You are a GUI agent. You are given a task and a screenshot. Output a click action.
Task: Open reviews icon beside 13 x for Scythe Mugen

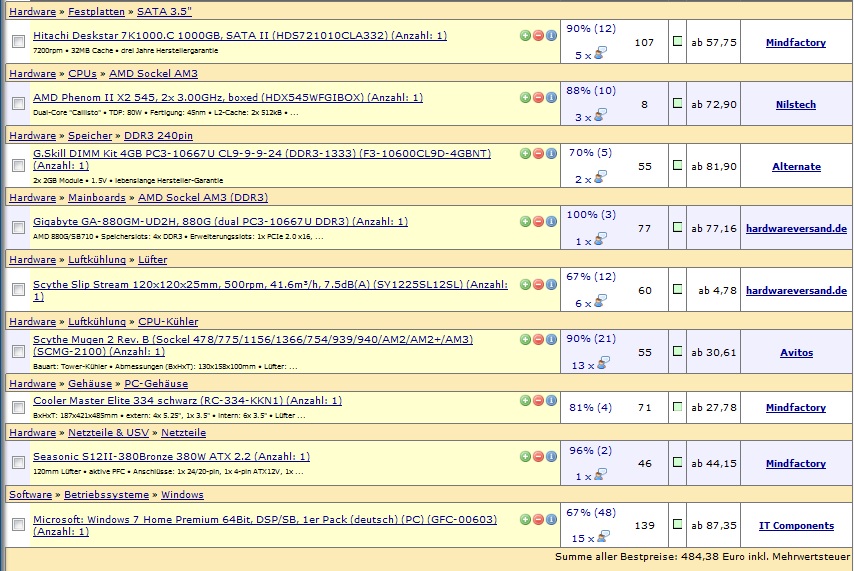coord(603,363)
